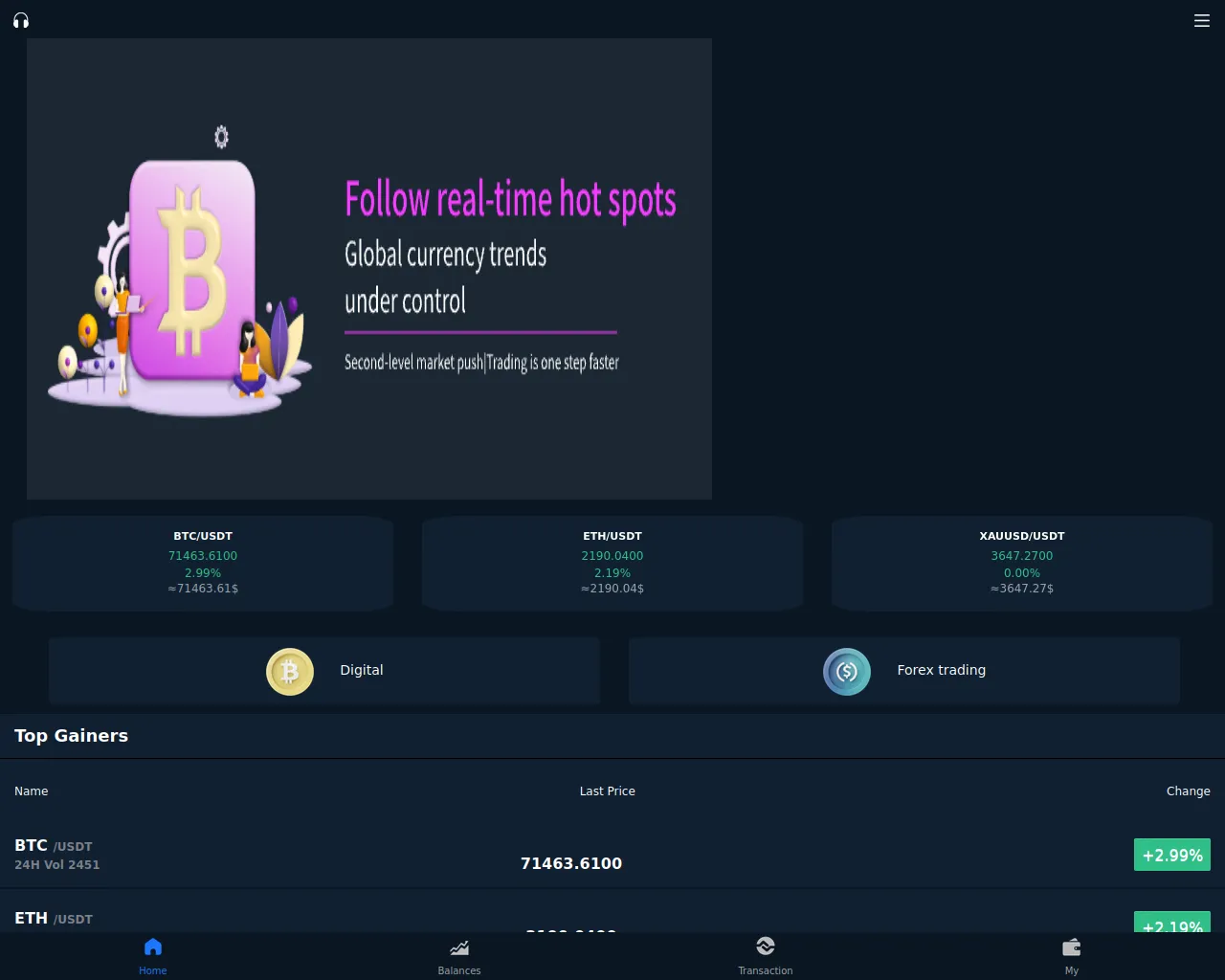The height and width of the screenshot is (980, 1225).
Task: Click the dollar coin icon beside Forex trading
Action: (x=847, y=672)
